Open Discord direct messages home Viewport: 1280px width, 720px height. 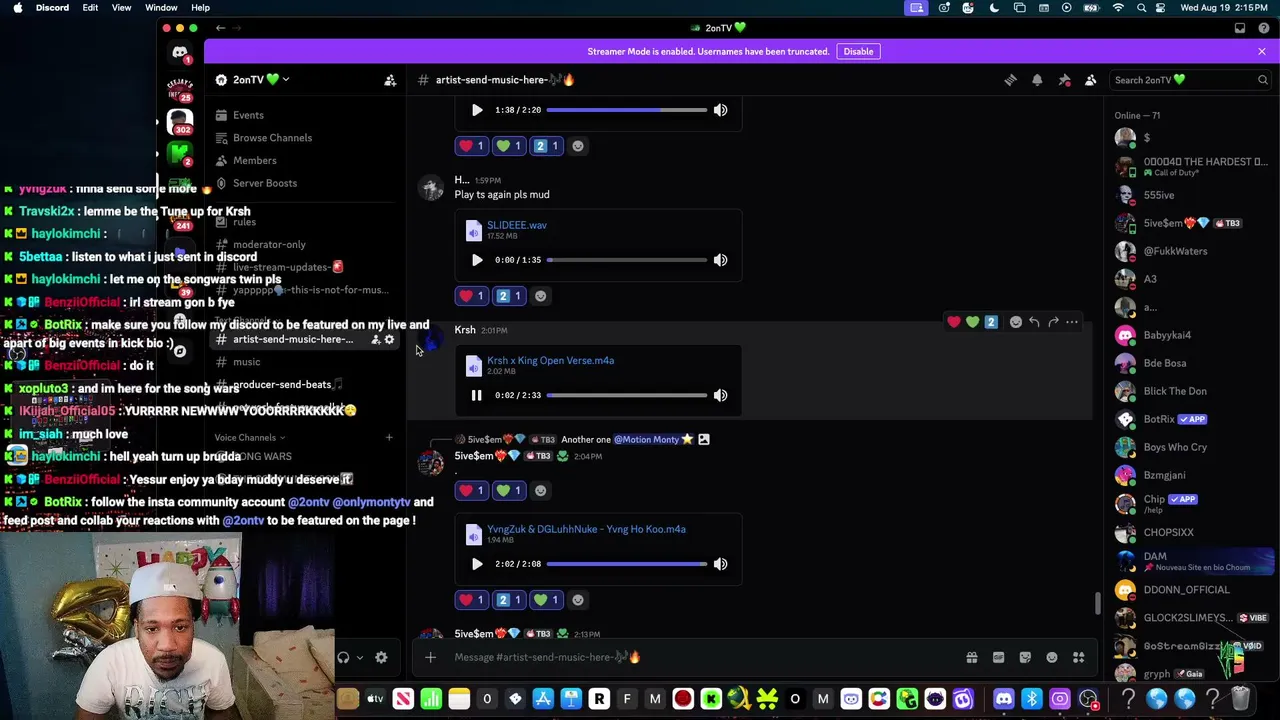coord(180,53)
